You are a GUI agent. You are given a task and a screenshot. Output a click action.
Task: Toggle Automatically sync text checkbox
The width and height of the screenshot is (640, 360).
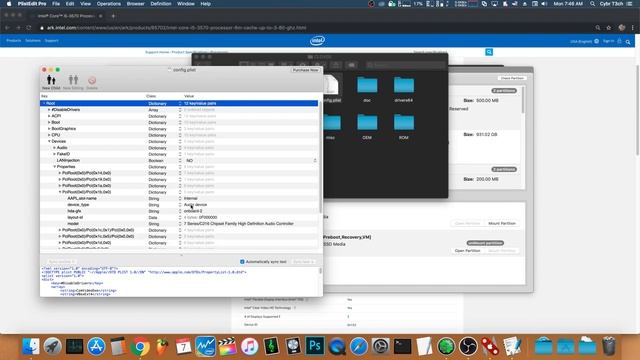(242, 262)
